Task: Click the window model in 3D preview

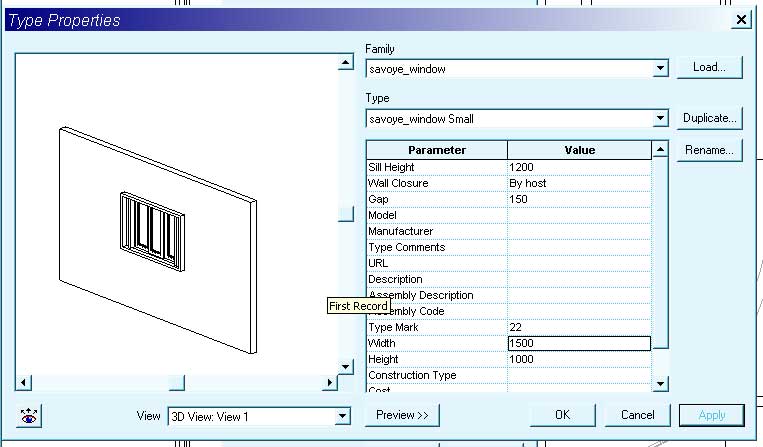Action: [x=152, y=232]
